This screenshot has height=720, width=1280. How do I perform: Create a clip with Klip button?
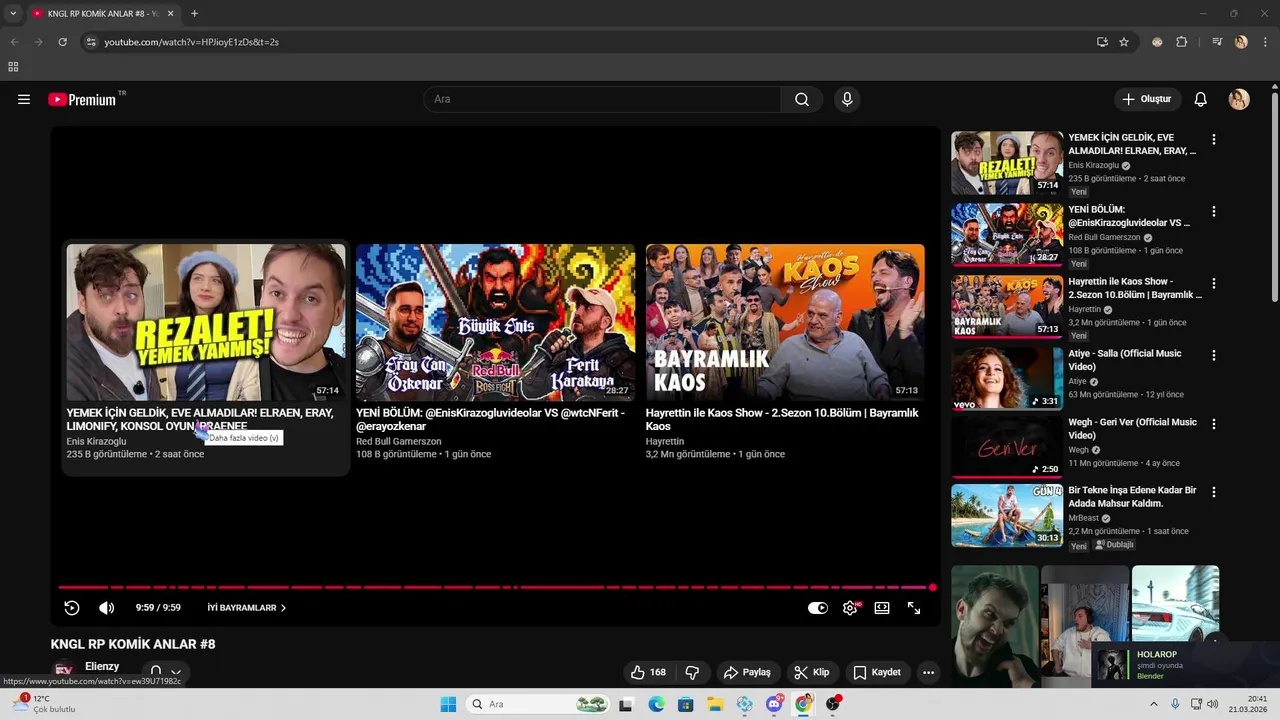pos(811,672)
